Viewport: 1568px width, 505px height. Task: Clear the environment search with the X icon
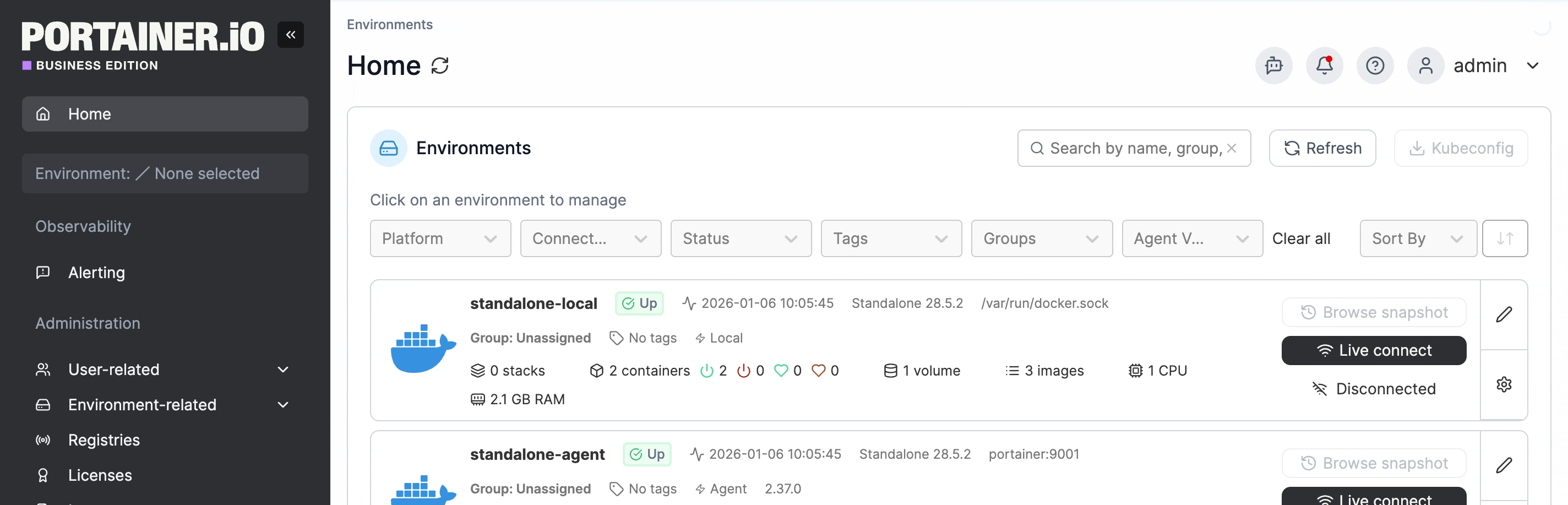[1232, 148]
